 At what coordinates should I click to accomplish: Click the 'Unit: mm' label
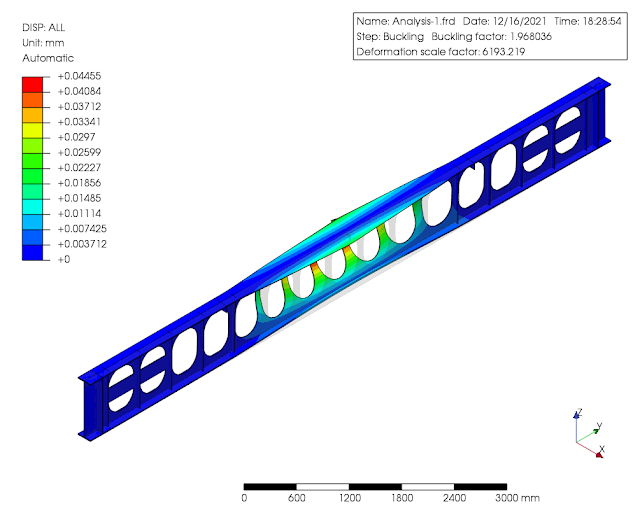(x=43, y=43)
